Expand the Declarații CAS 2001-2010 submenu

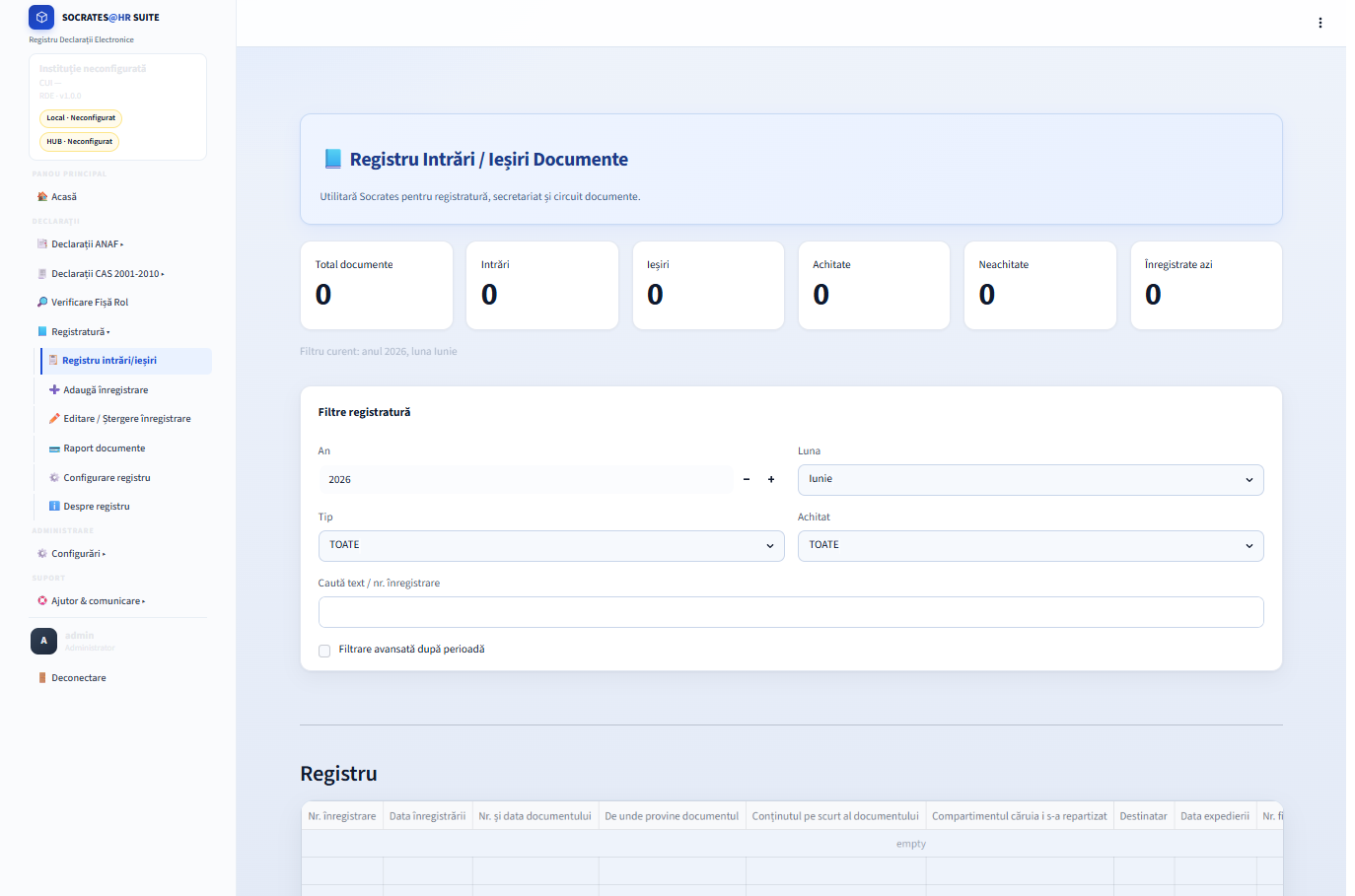[163, 274]
